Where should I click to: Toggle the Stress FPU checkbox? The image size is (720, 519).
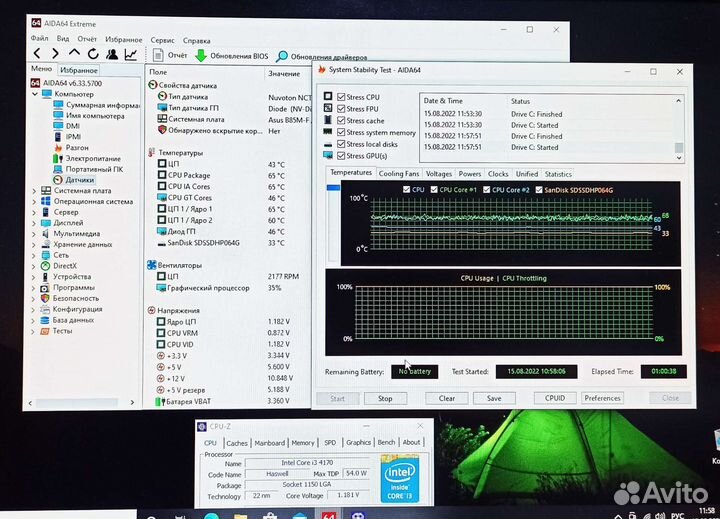click(341, 109)
